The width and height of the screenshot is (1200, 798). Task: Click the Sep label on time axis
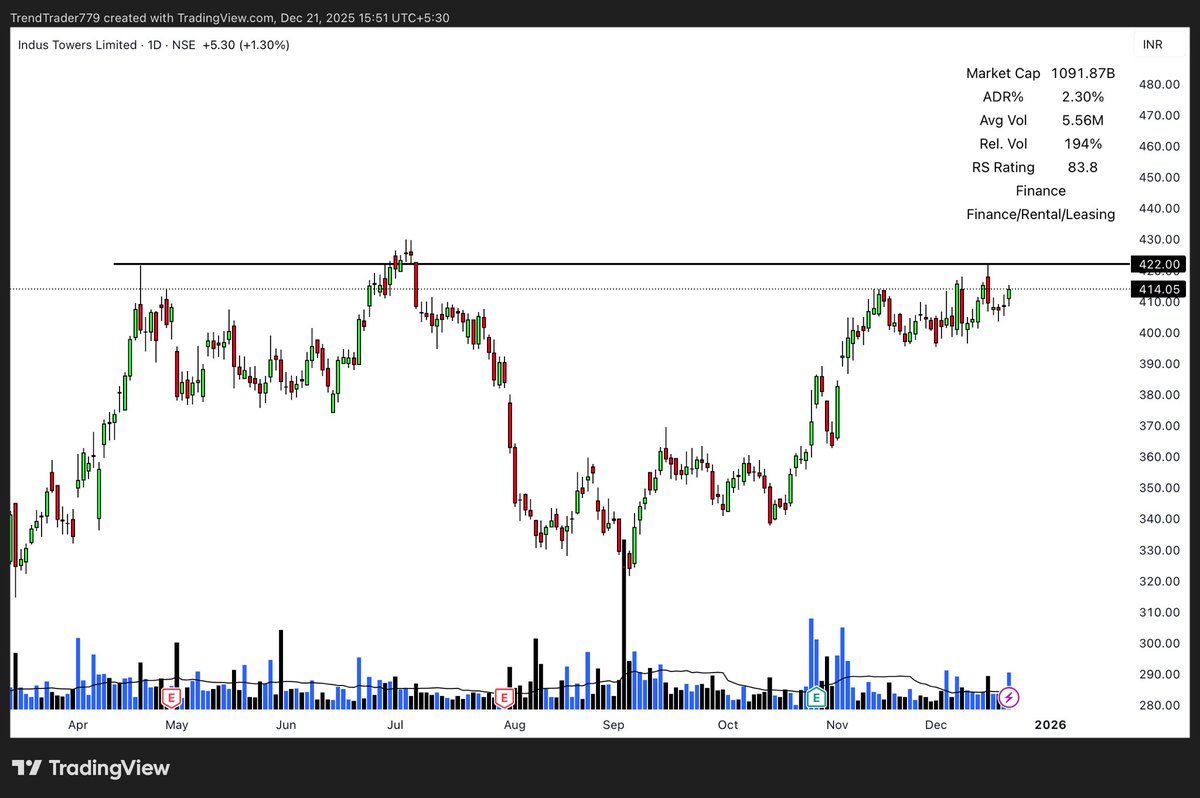[x=613, y=724]
